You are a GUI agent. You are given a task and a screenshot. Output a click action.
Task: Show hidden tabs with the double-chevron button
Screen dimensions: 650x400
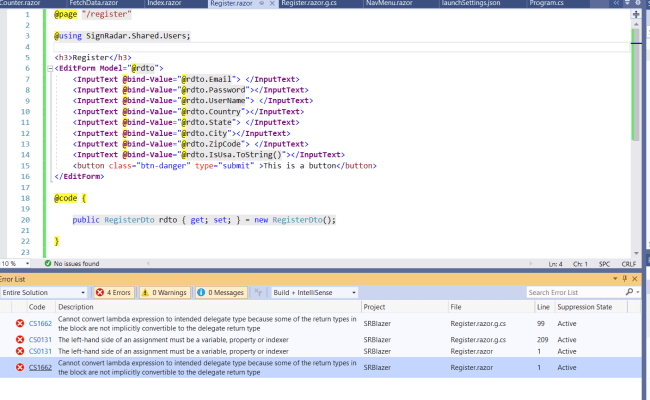(x=616, y=3)
